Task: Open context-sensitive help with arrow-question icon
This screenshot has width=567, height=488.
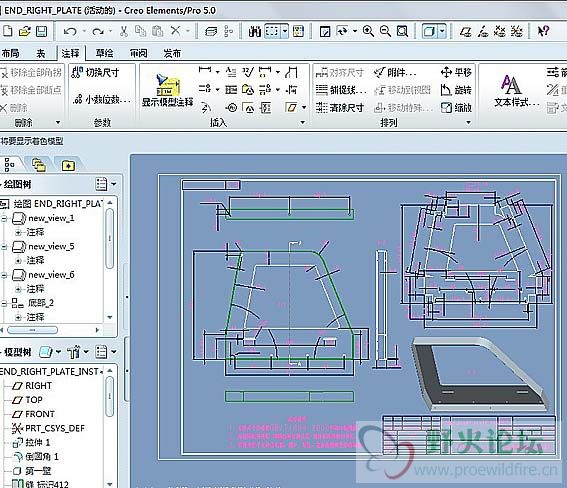Action: [543, 31]
